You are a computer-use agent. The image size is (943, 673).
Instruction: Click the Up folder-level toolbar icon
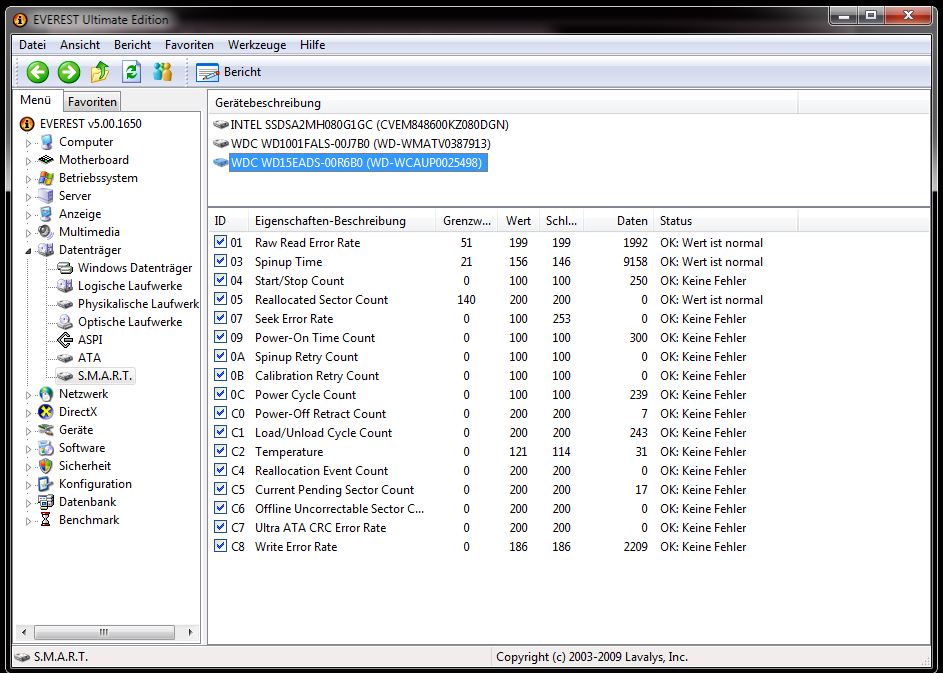100,72
